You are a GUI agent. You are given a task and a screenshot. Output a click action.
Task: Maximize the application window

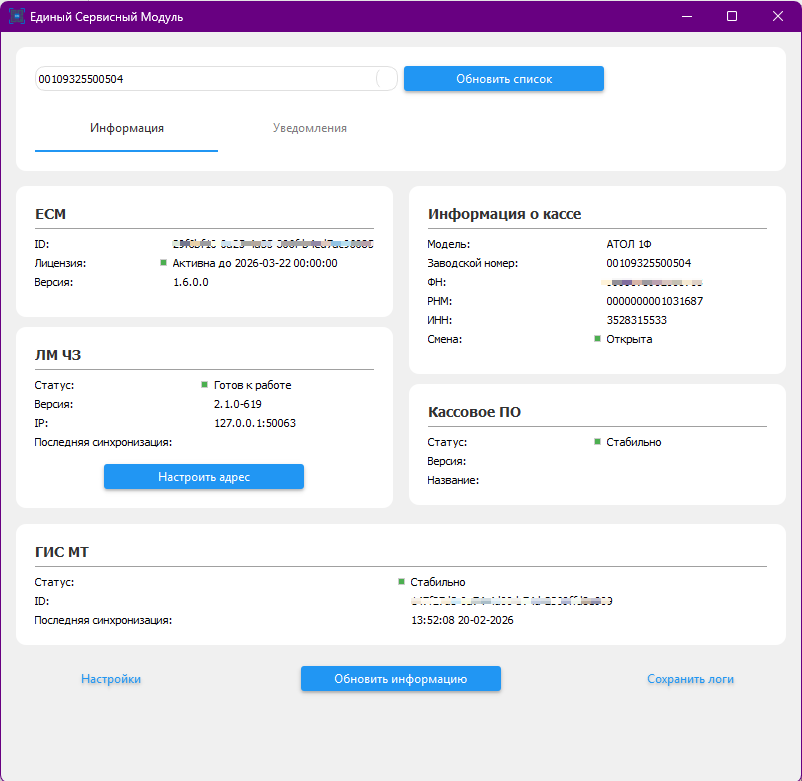pos(732,17)
